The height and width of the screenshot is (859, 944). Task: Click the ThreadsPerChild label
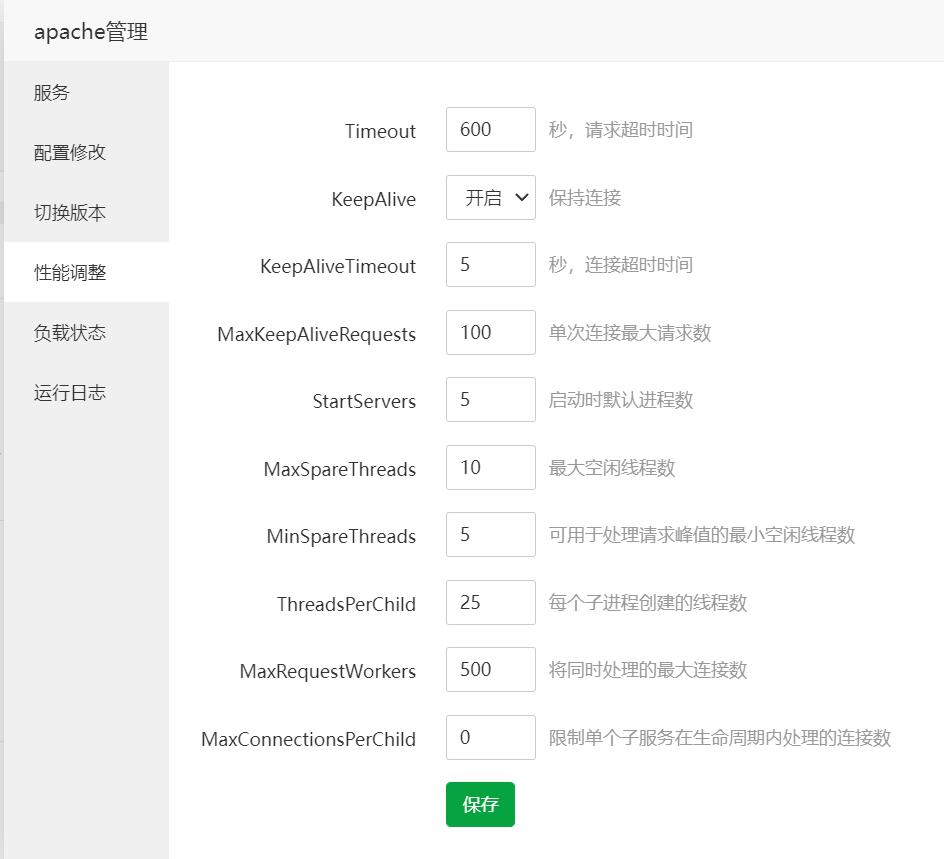(x=346, y=603)
